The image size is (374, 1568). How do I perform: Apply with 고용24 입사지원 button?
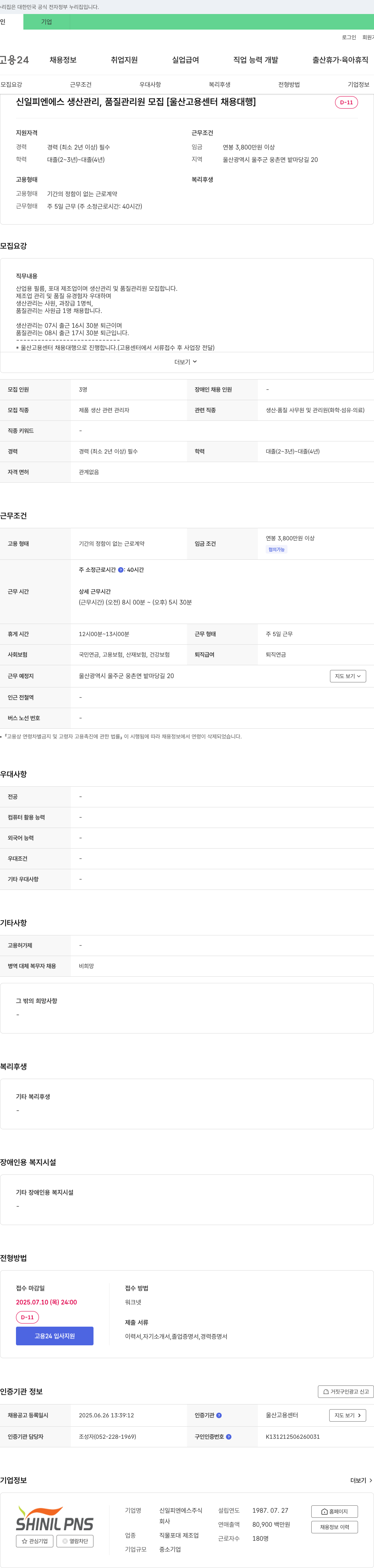[x=55, y=1336]
